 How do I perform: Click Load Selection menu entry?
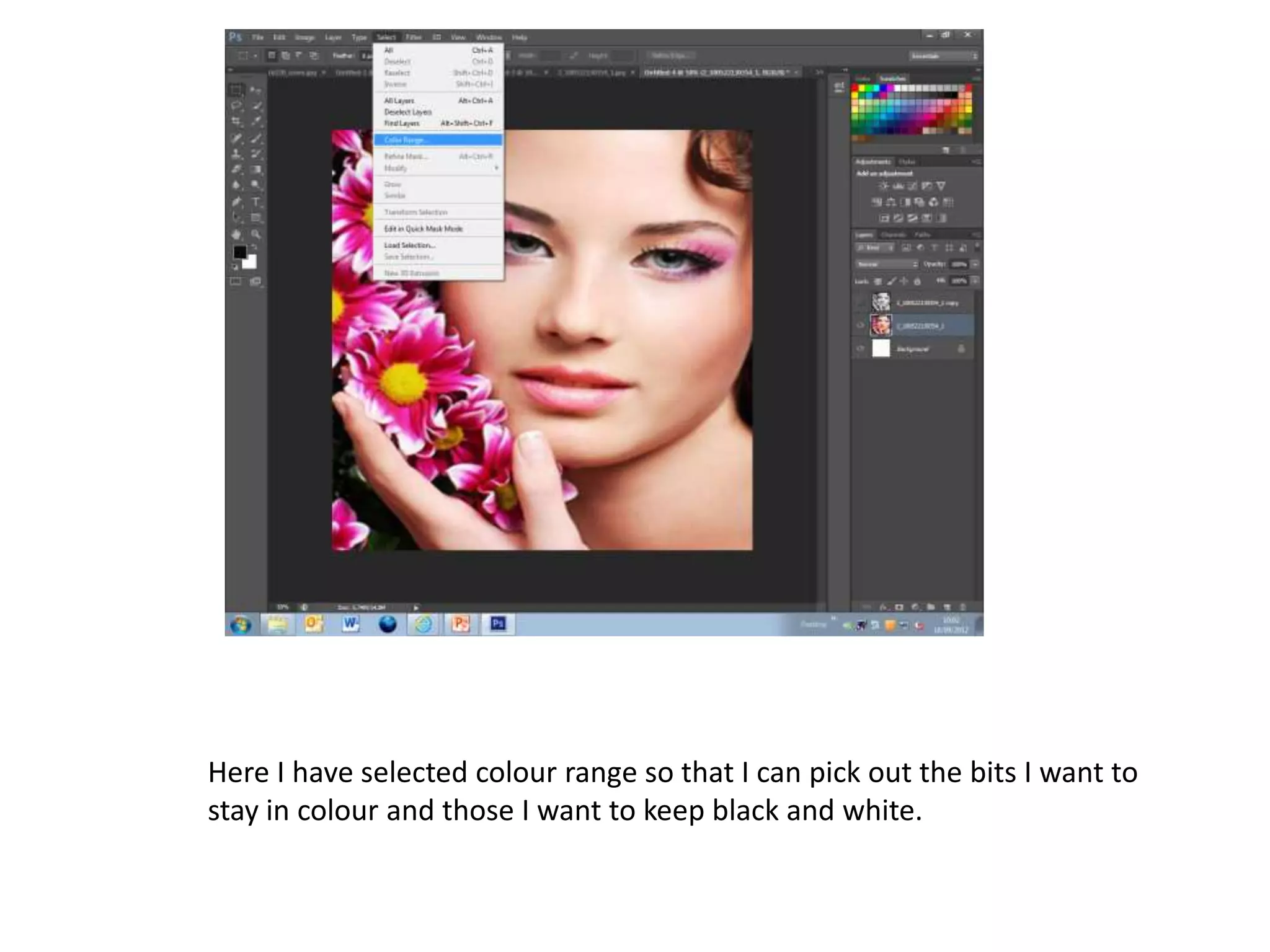(409, 245)
